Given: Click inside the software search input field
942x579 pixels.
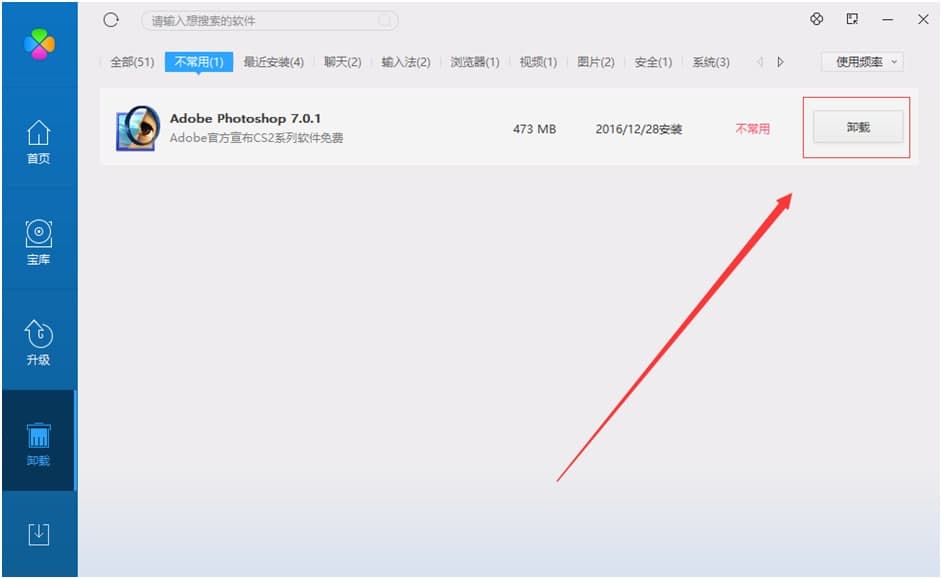Looking at the screenshot, I should (269, 21).
